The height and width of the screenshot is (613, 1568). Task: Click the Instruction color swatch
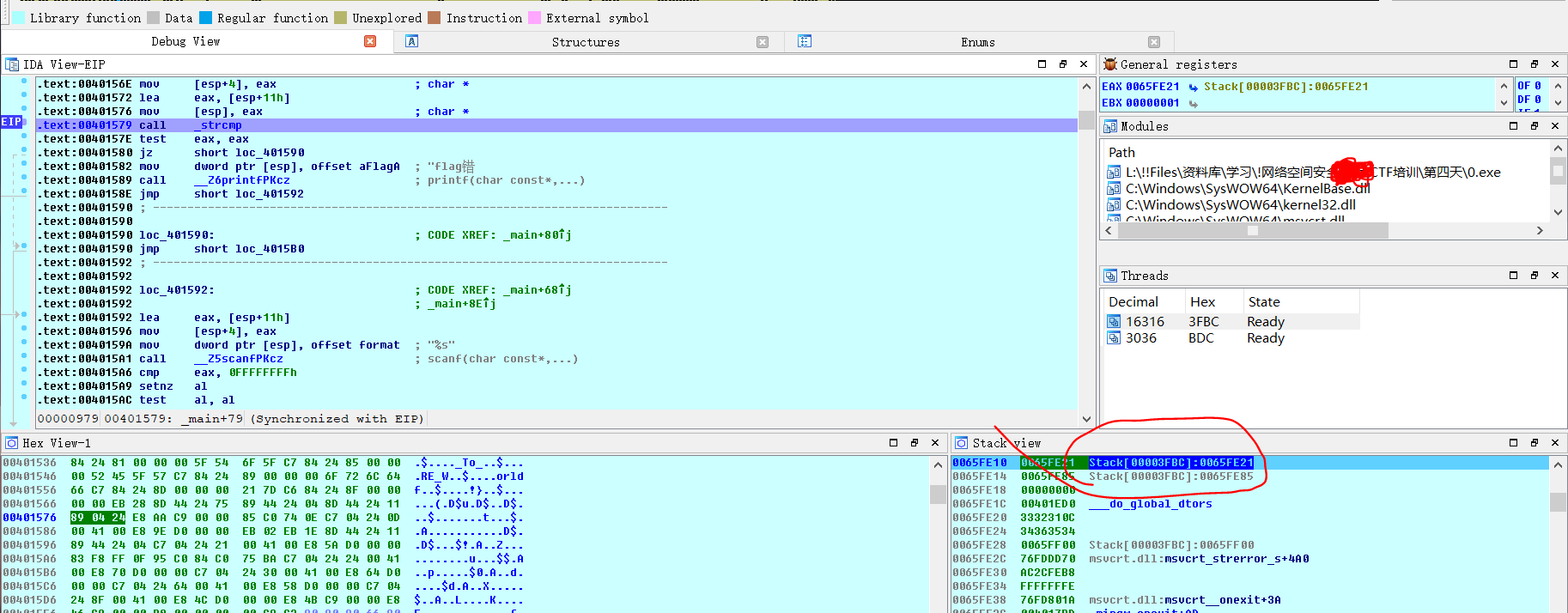(x=435, y=18)
